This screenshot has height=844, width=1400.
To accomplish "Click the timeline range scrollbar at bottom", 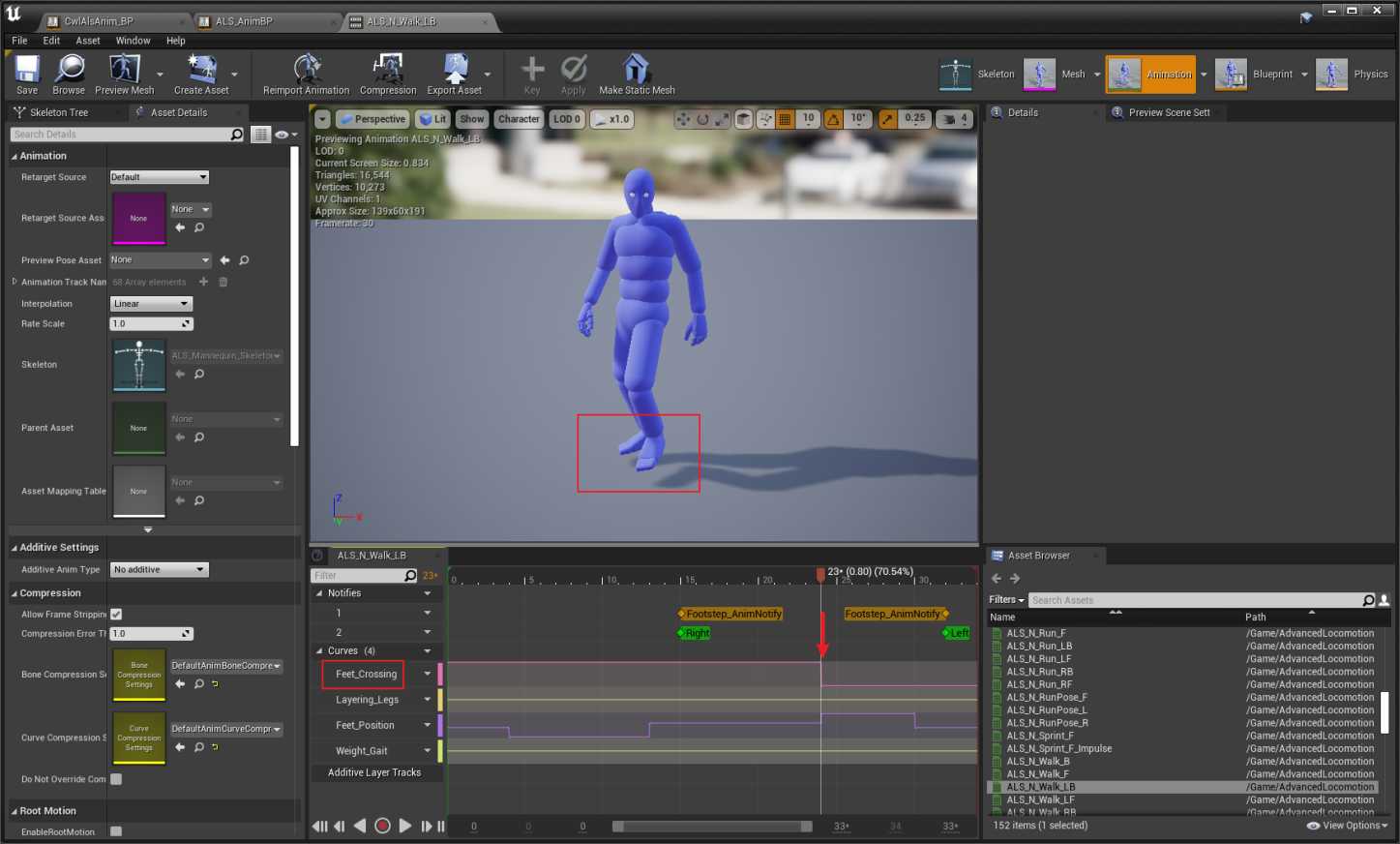I will tap(712, 827).
